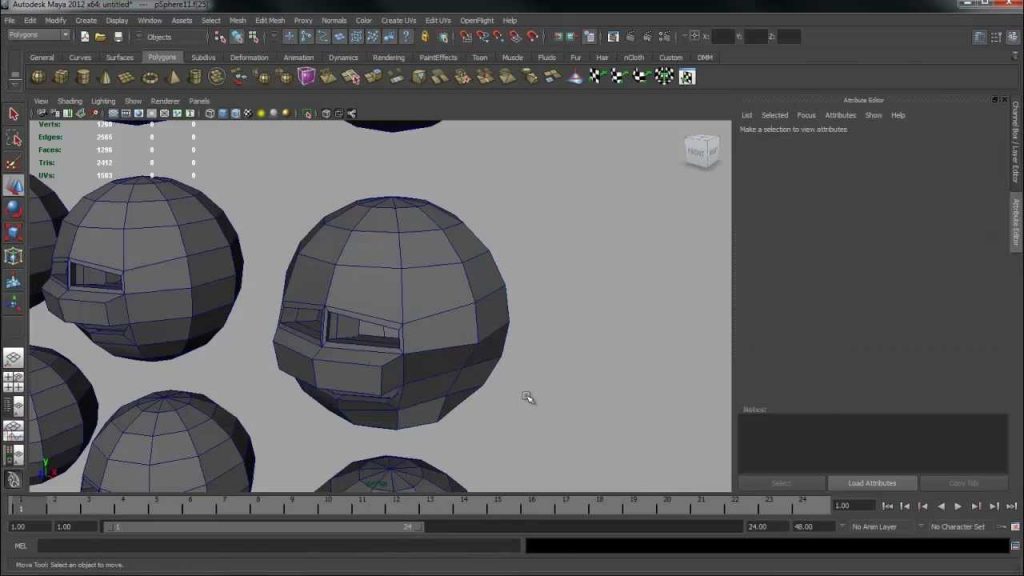The width and height of the screenshot is (1024, 576).
Task: Click the view cube in the viewport
Action: point(702,151)
